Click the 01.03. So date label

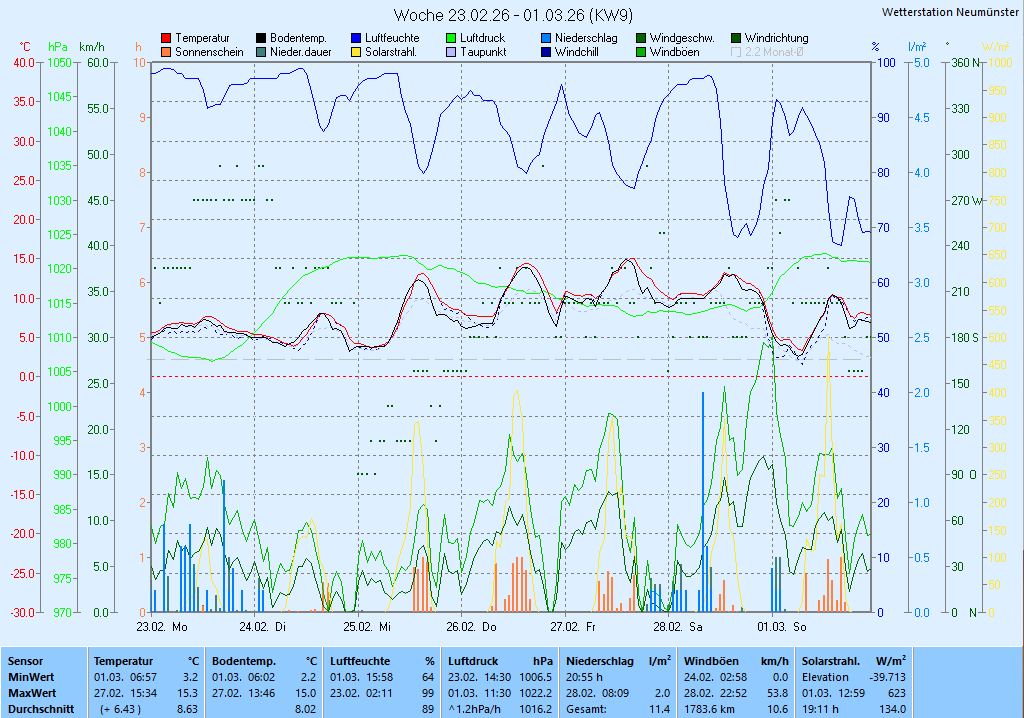coord(781,627)
